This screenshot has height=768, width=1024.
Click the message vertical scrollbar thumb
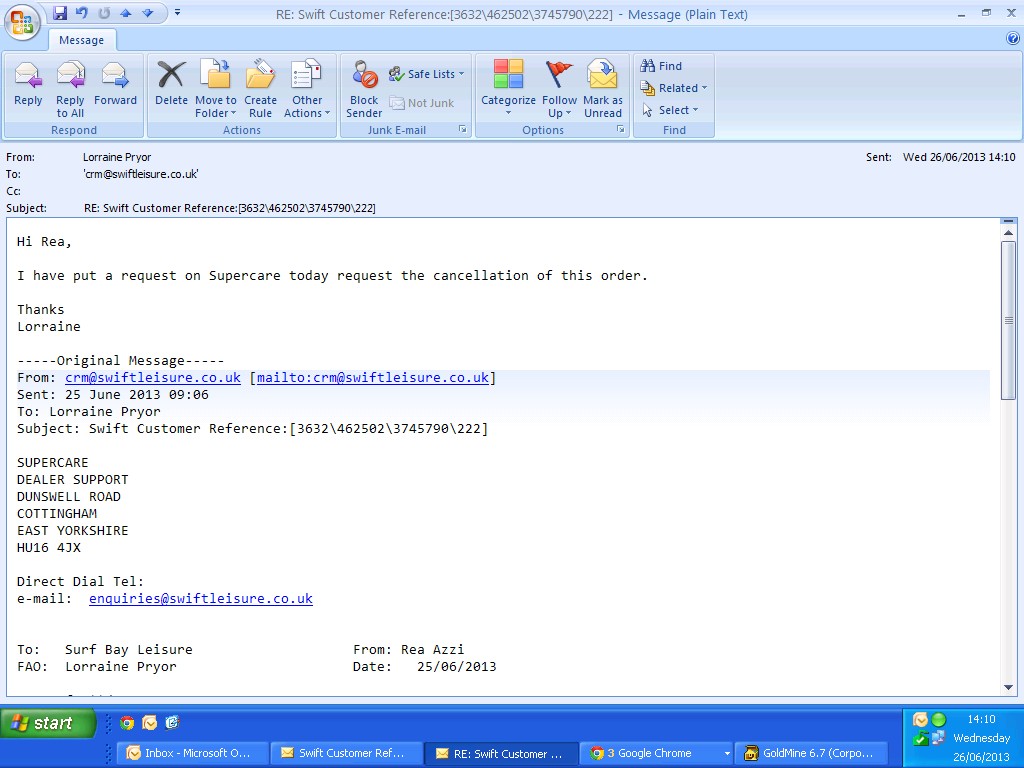click(1008, 320)
